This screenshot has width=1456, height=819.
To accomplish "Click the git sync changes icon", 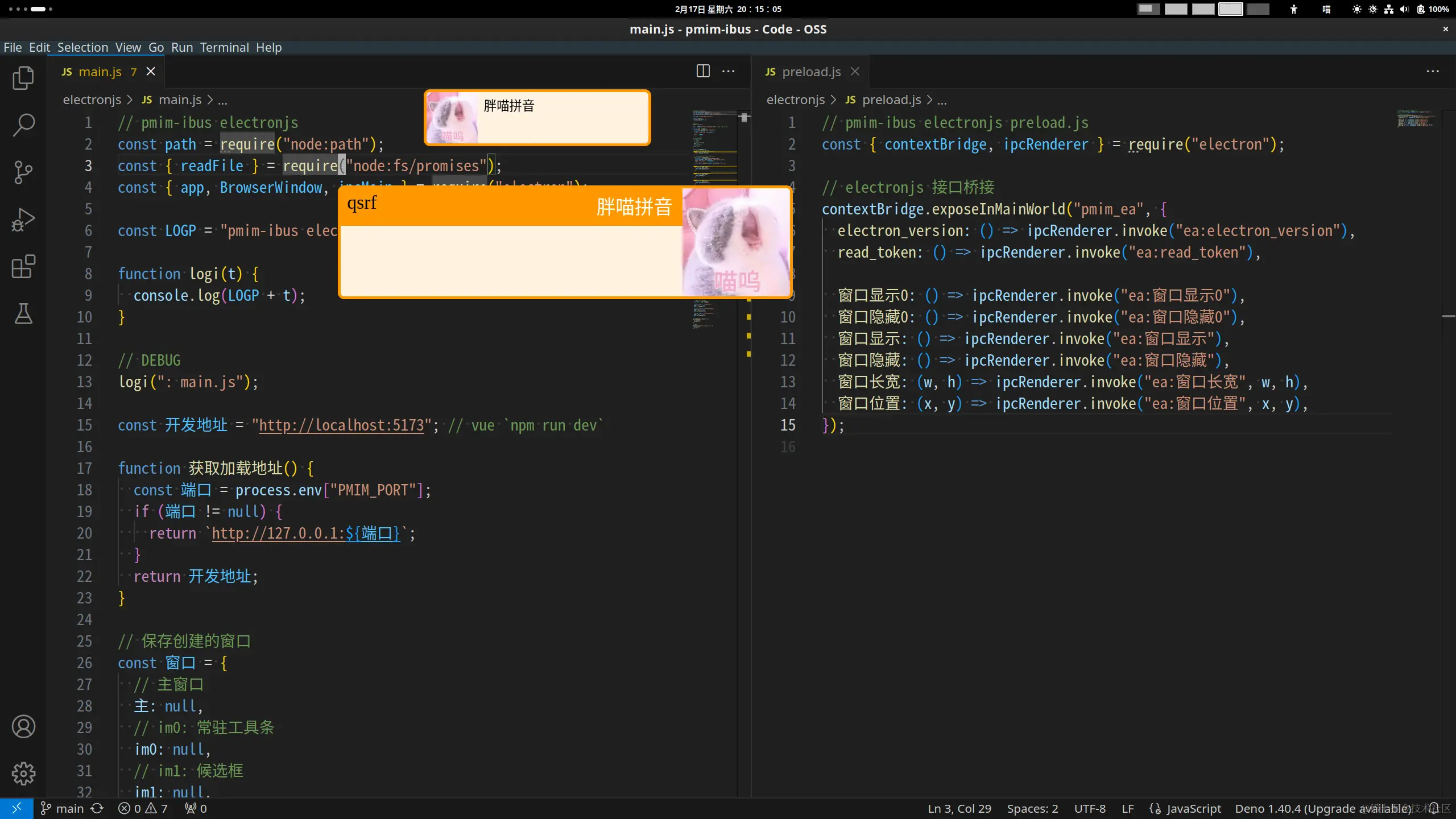I will point(97,808).
